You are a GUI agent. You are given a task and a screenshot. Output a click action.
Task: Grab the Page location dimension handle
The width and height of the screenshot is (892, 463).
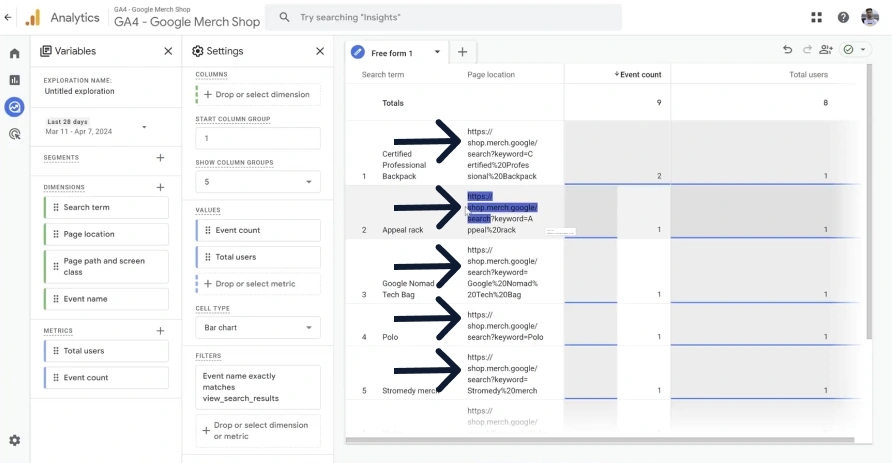point(56,234)
